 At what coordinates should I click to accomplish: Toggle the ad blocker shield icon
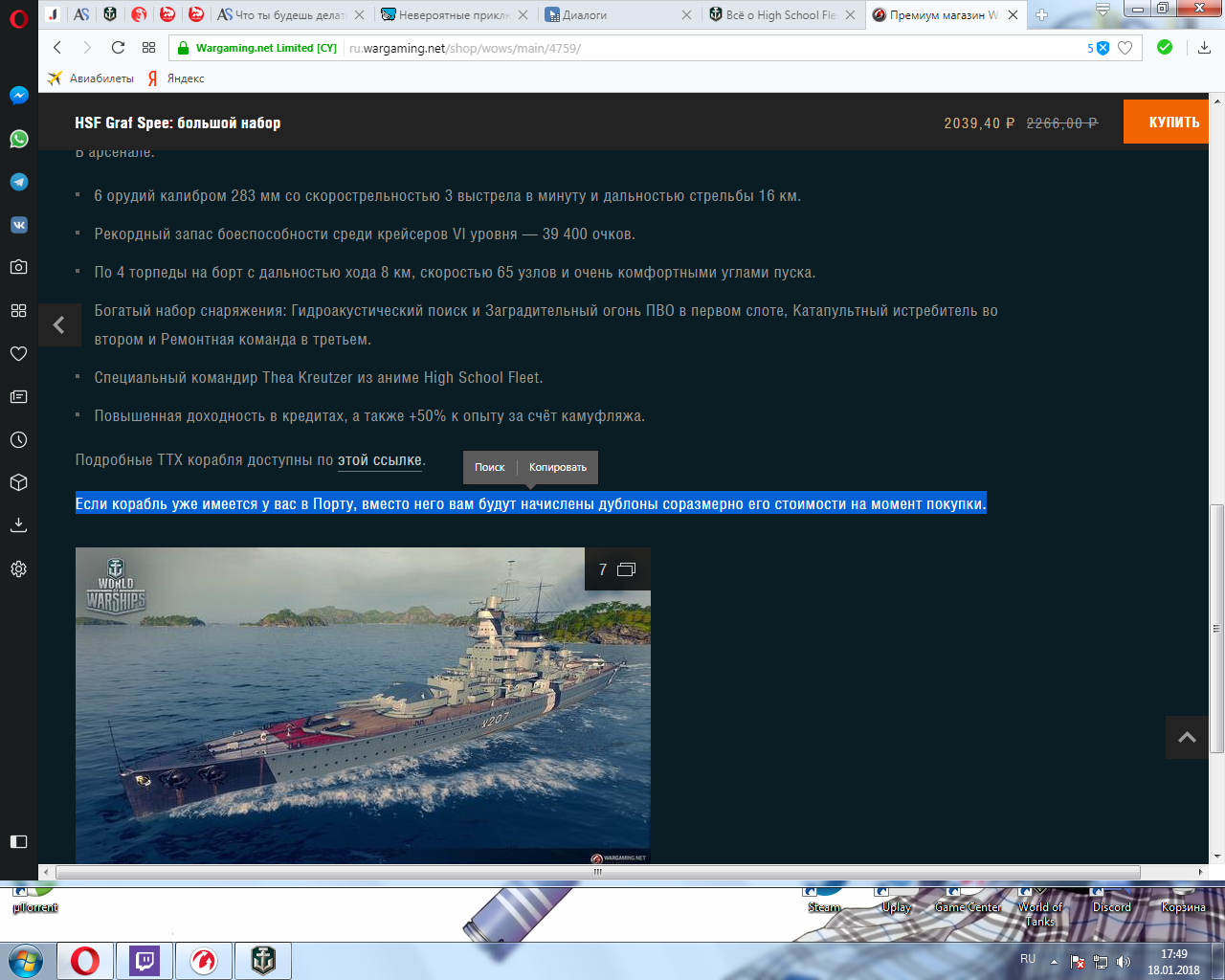coord(1102,48)
